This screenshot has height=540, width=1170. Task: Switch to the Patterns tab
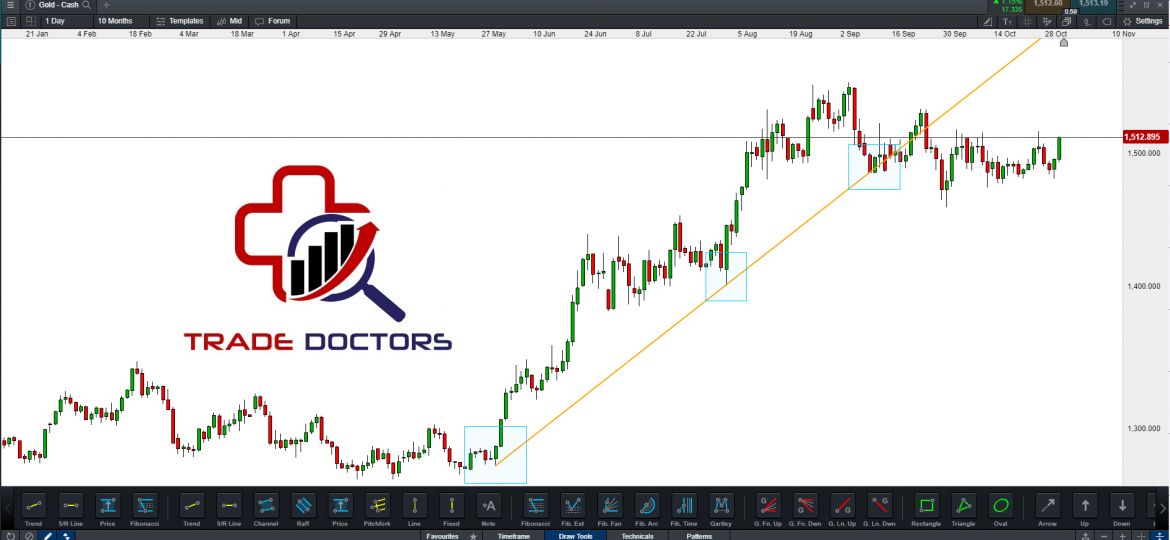pos(698,536)
